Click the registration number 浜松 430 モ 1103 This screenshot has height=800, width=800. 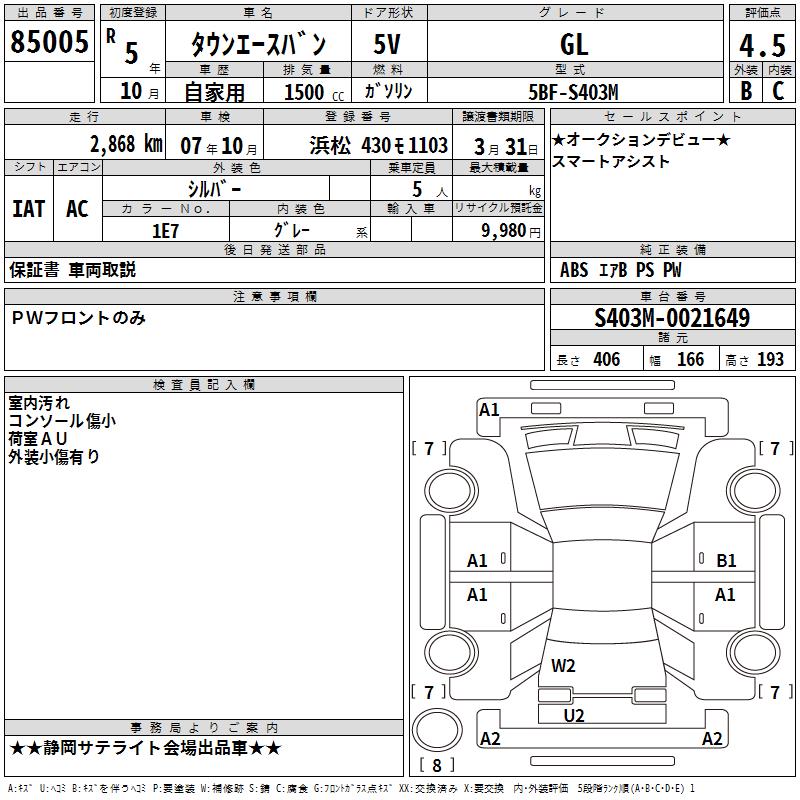(379, 146)
